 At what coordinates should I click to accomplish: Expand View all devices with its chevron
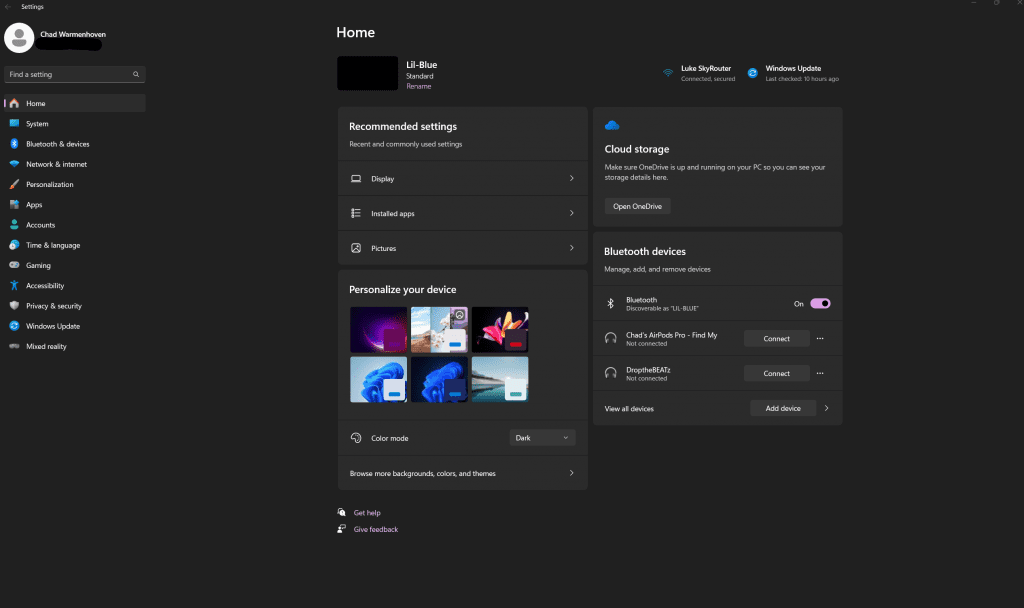[826, 408]
